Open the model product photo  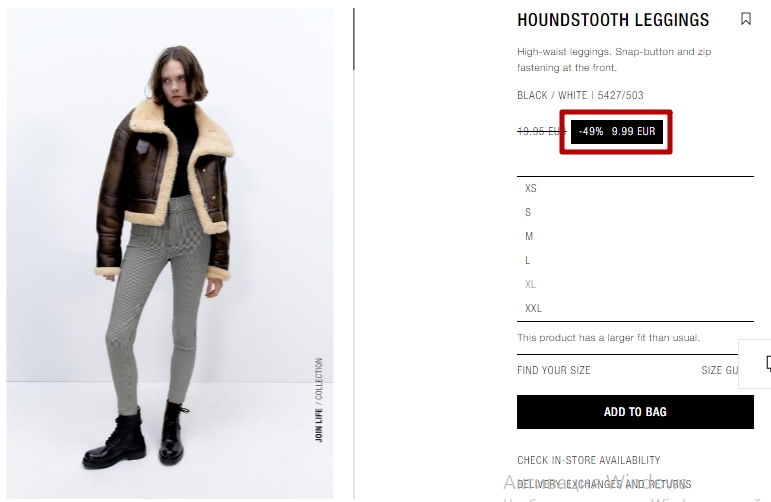(x=170, y=253)
